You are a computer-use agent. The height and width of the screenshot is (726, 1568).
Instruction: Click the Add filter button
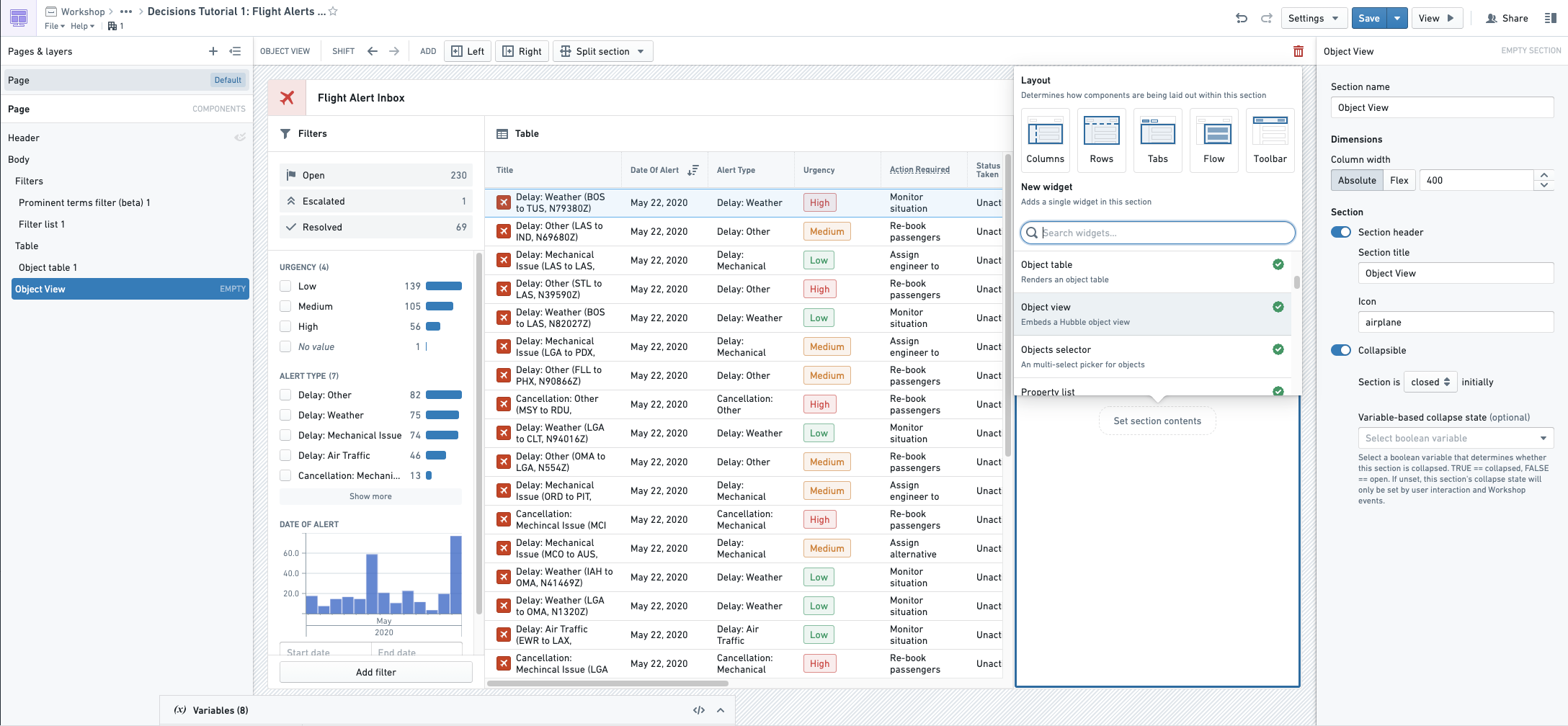[x=375, y=672]
